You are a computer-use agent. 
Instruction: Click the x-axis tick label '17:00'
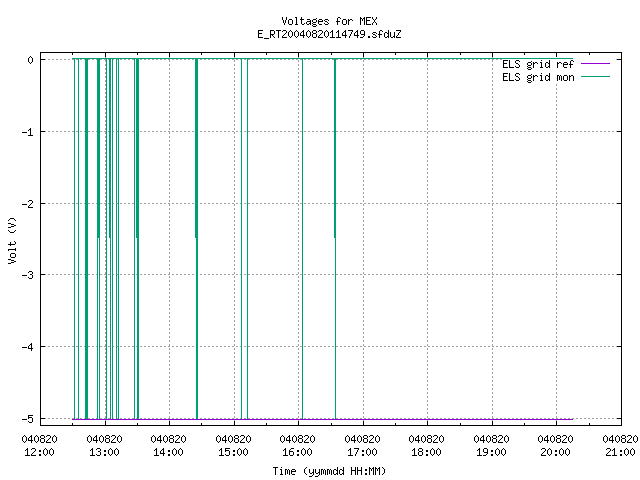(x=362, y=452)
